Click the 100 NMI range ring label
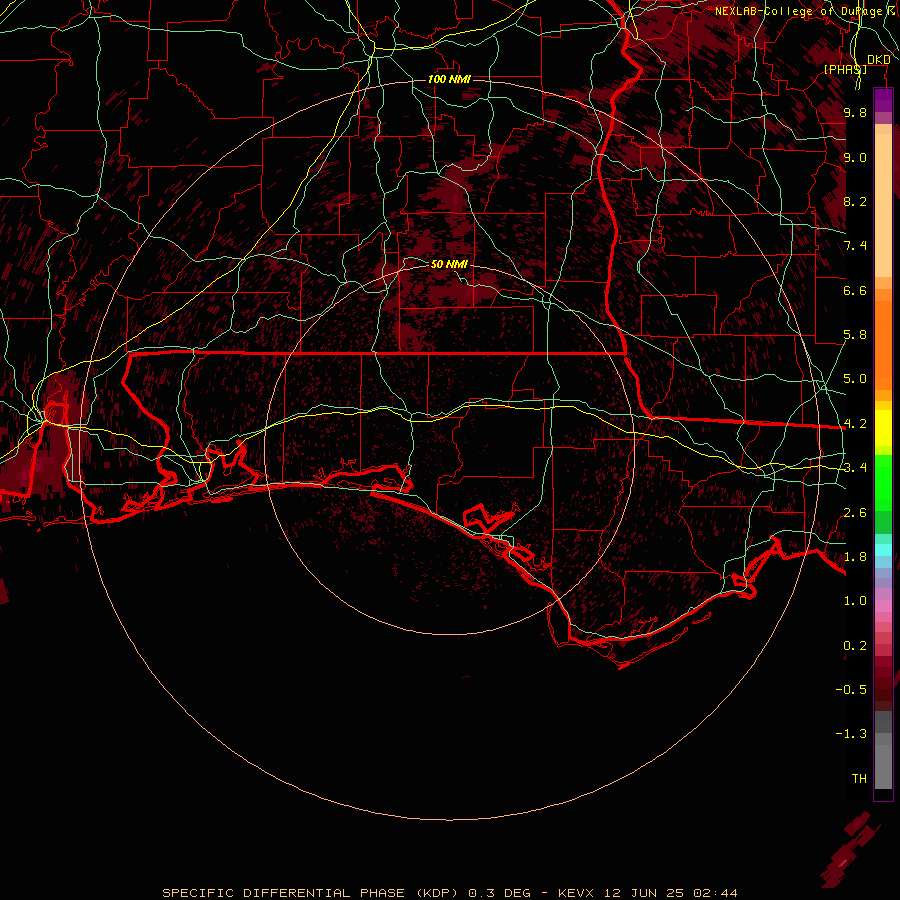This screenshot has height=900, width=900. click(x=449, y=79)
